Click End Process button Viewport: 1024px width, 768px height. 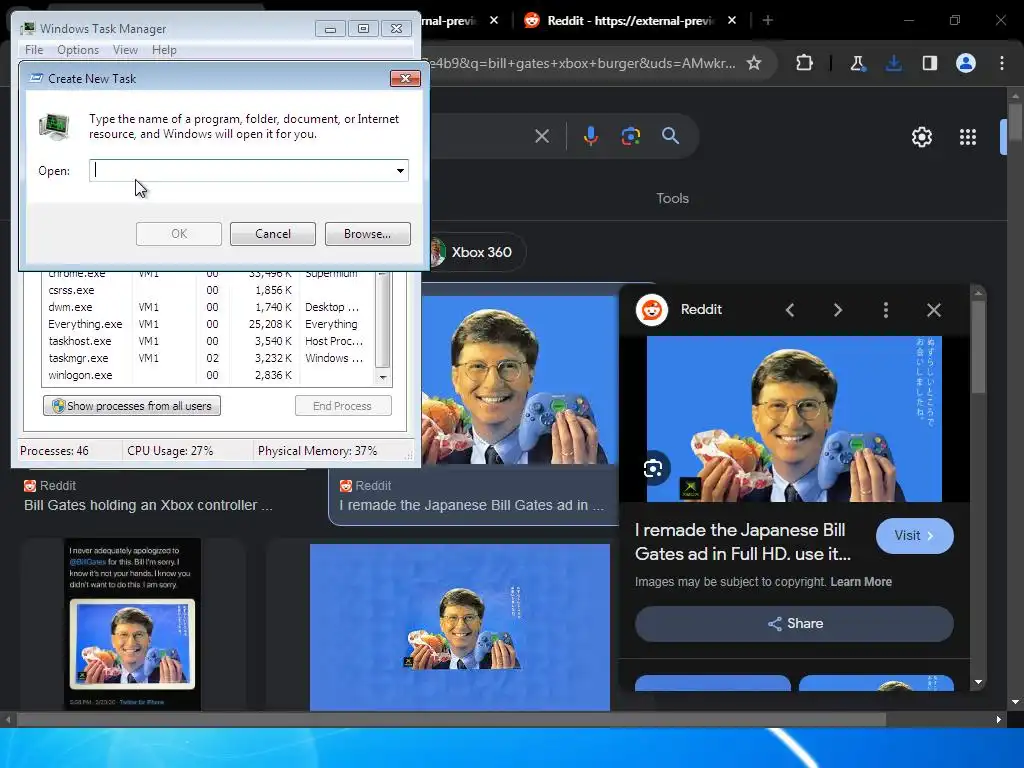(x=343, y=406)
